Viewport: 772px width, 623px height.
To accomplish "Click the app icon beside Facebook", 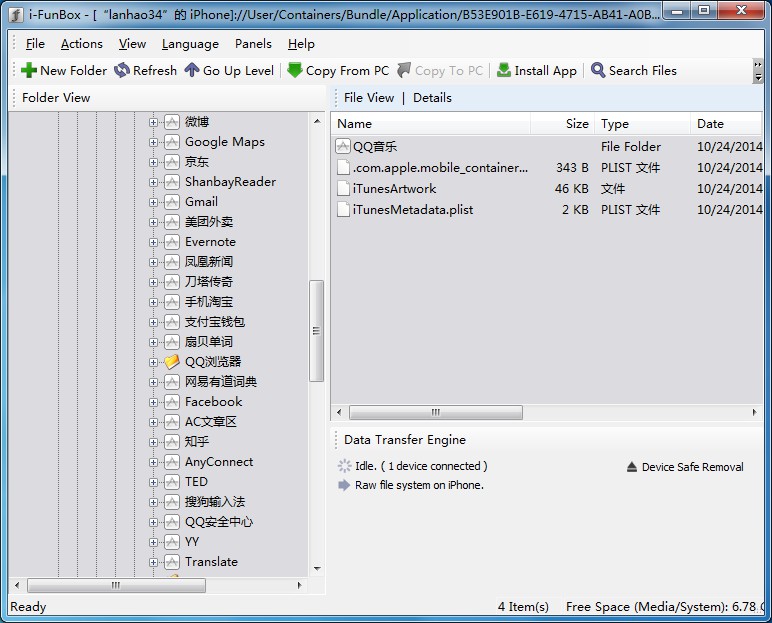I will click(171, 402).
